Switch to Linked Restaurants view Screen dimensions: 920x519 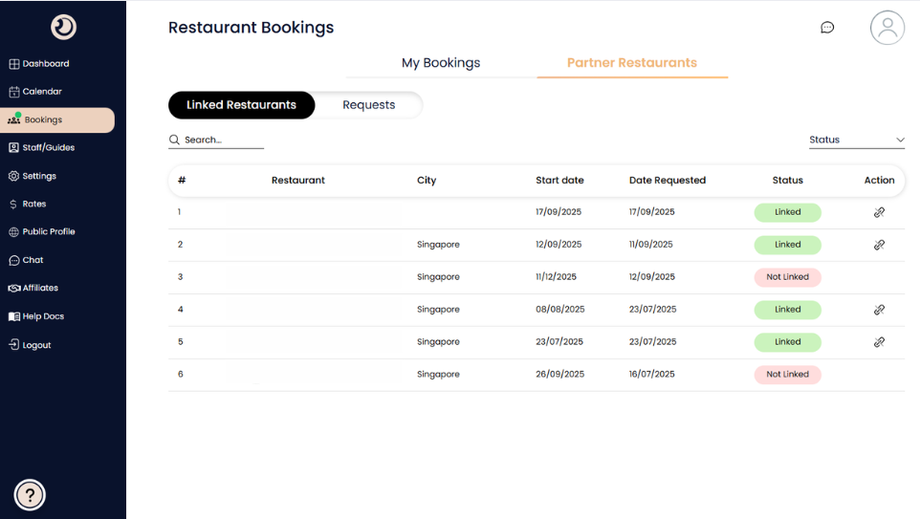(241, 105)
